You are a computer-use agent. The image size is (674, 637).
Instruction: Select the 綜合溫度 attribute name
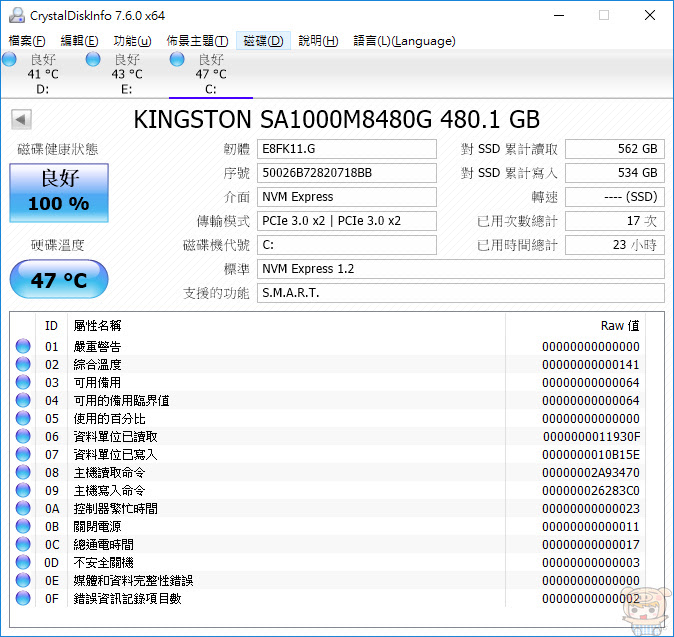[98, 364]
